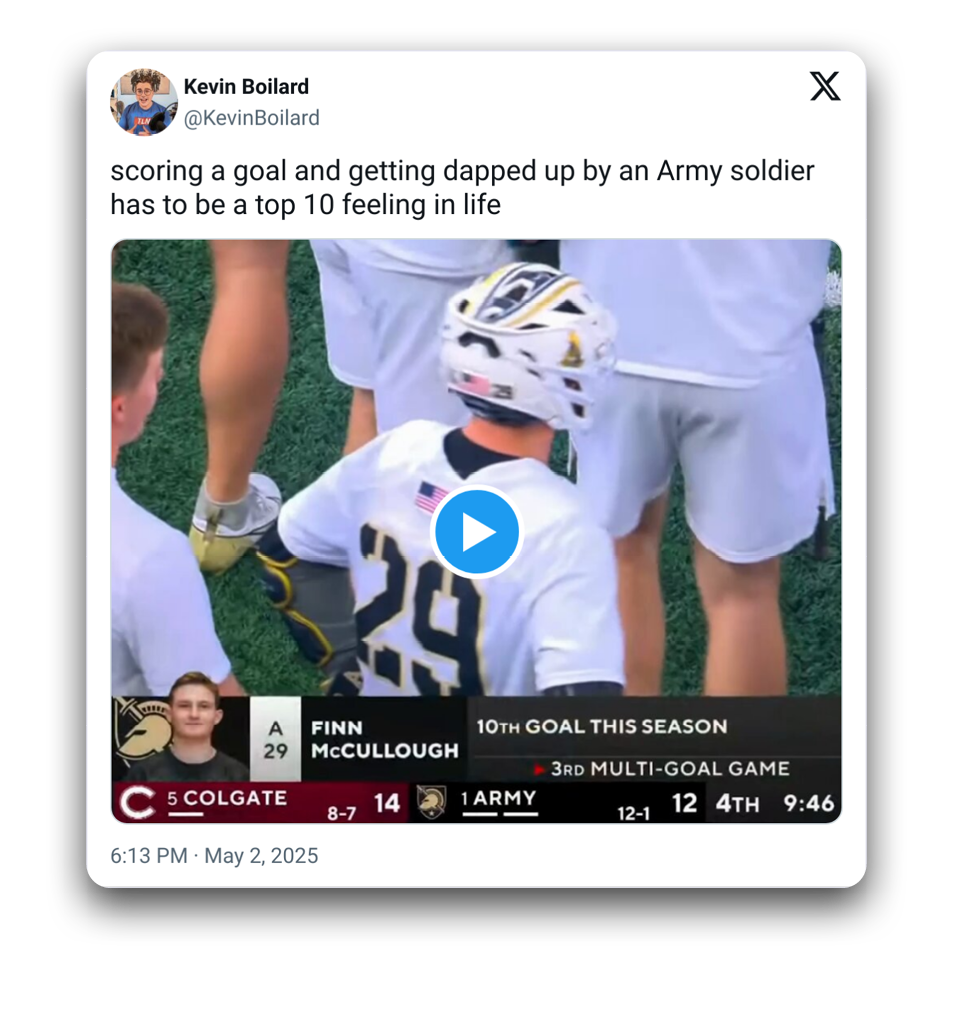Play the lacrosse video
953x1010 pixels.
(x=476, y=532)
